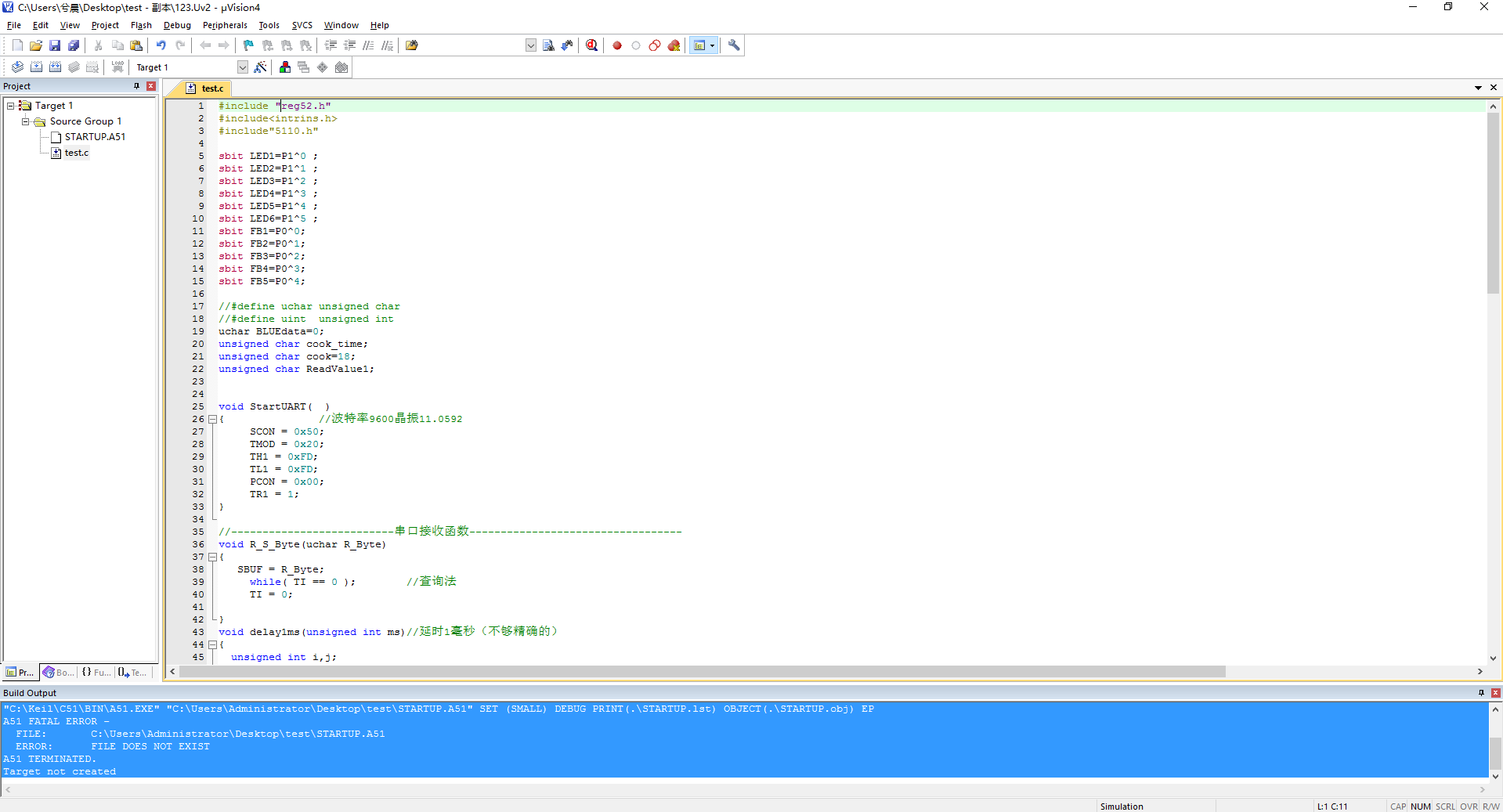The height and width of the screenshot is (812, 1503).
Task: Paste from clipboard via toolbar
Action: click(136, 45)
